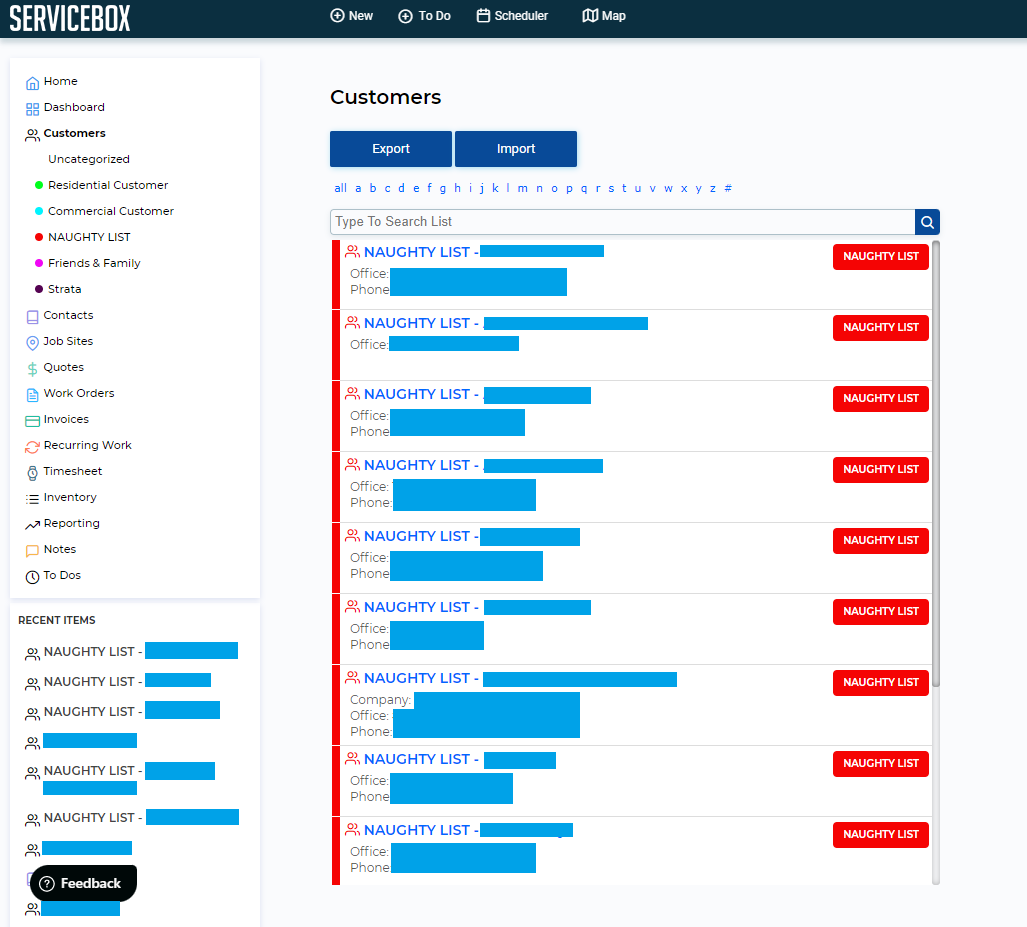Open the To Do menu item
The height and width of the screenshot is (927, 1027).
(424, 16)
